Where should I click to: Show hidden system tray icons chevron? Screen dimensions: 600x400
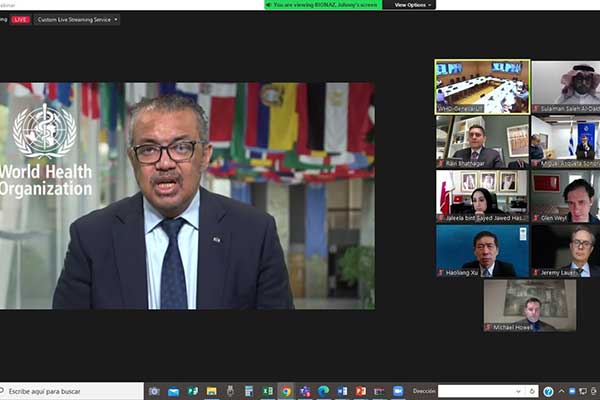[561, 391]
